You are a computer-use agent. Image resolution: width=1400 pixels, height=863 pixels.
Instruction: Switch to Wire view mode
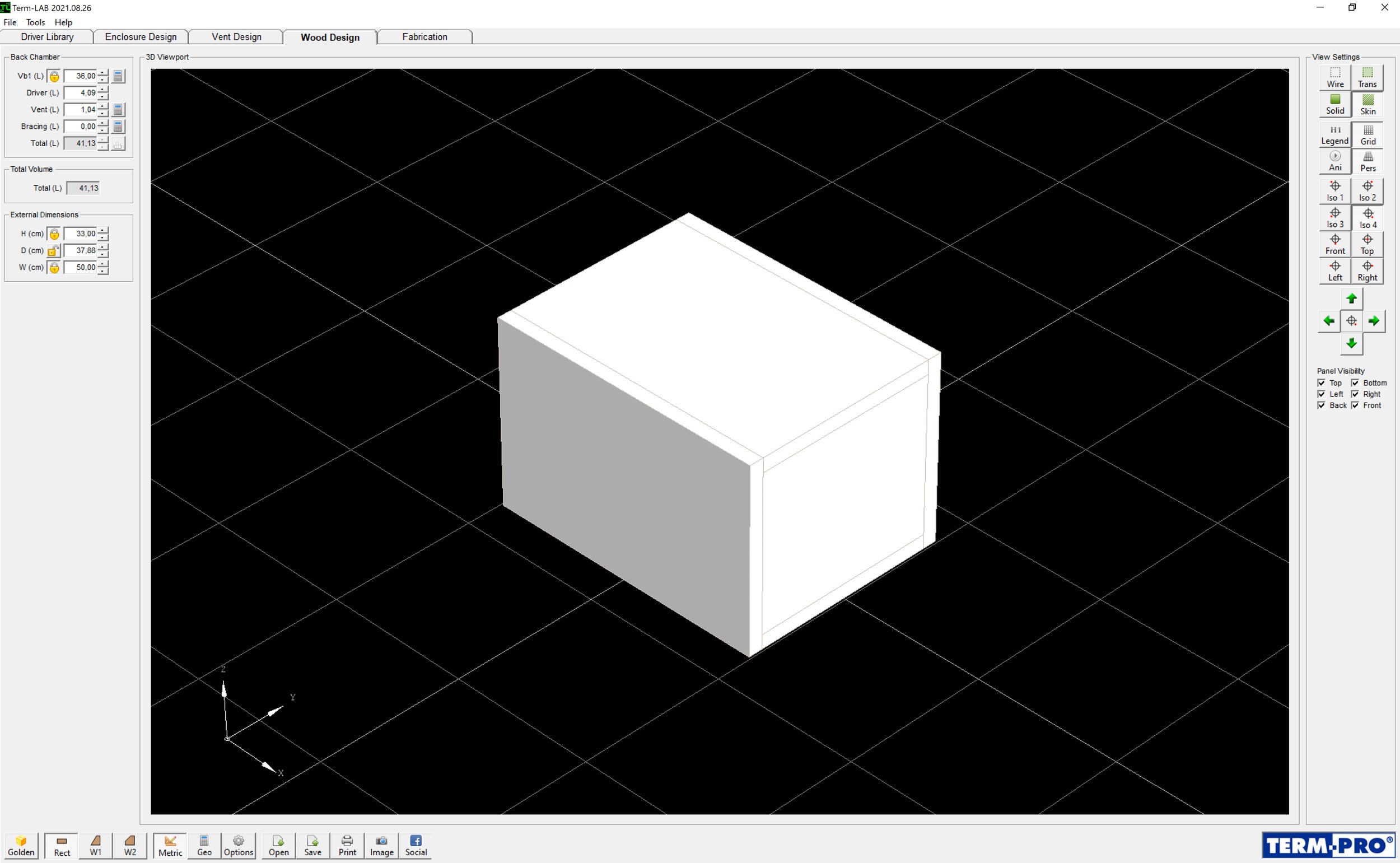tap(1334, 78)
